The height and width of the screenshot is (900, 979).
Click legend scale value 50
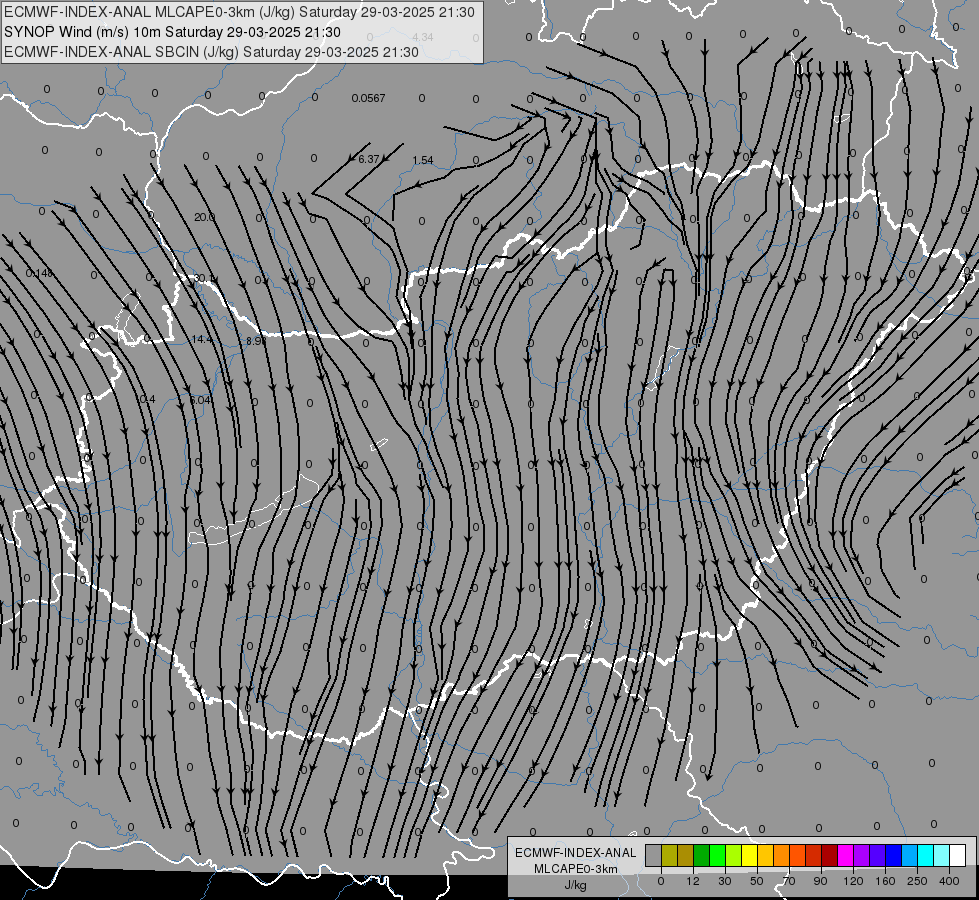tap(757, 881)
